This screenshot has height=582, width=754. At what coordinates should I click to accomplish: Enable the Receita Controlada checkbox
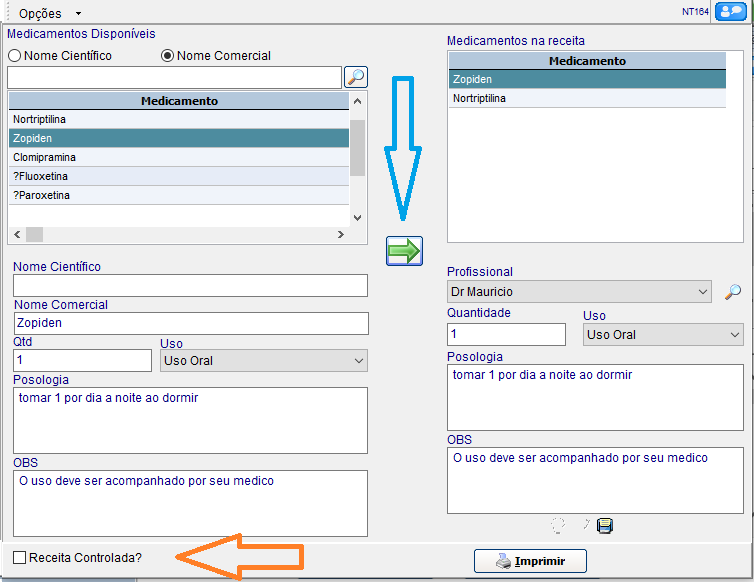pos(19,557)
